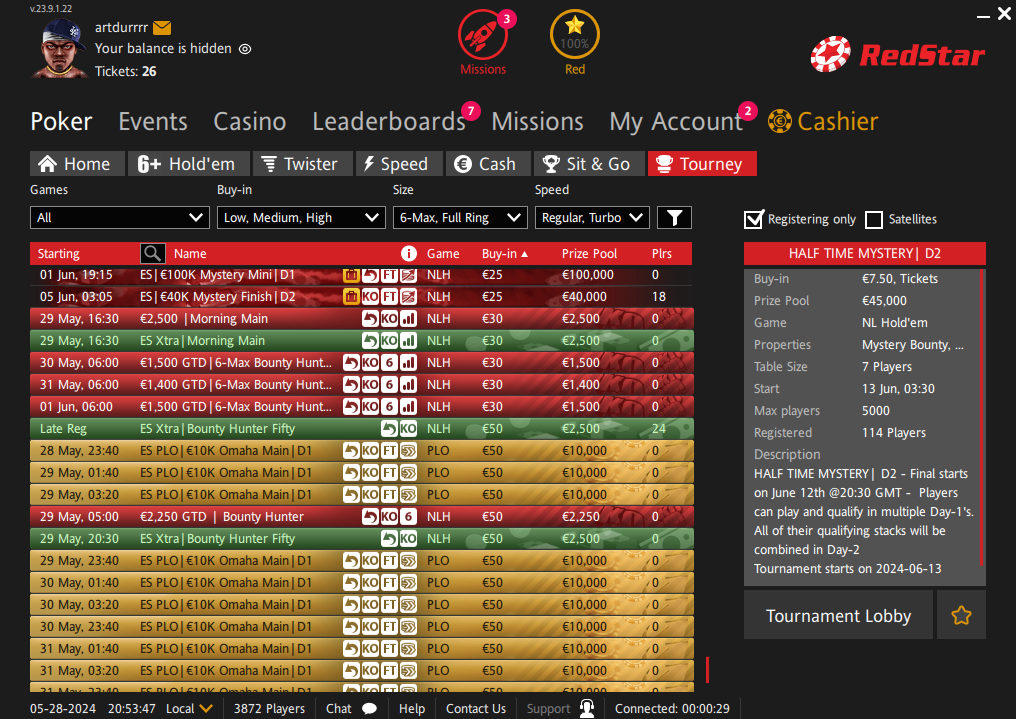Expand the Local time zone chevron
1016x719 pixels.
click(x=206, y=709)
